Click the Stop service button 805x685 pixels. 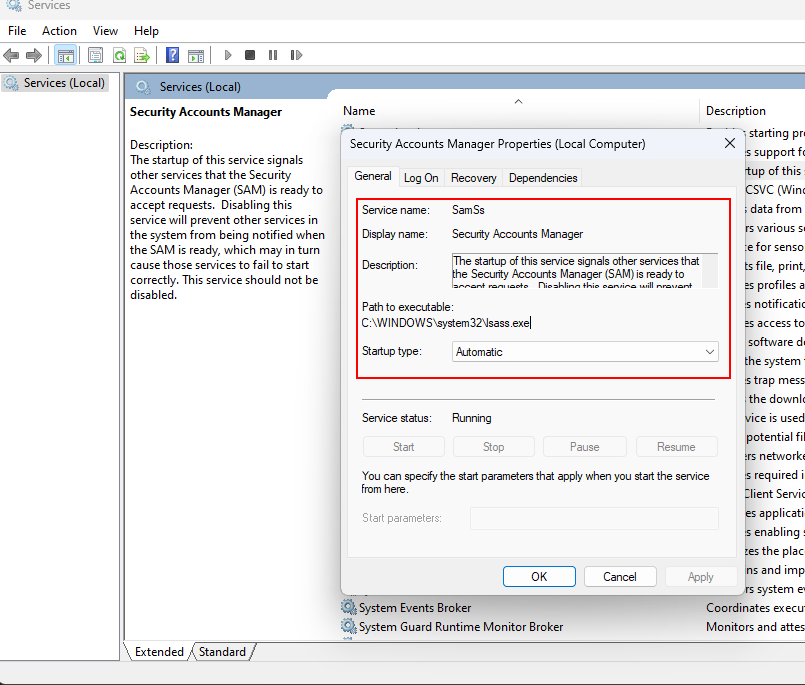pyautogui.click(x=493, y=447)
